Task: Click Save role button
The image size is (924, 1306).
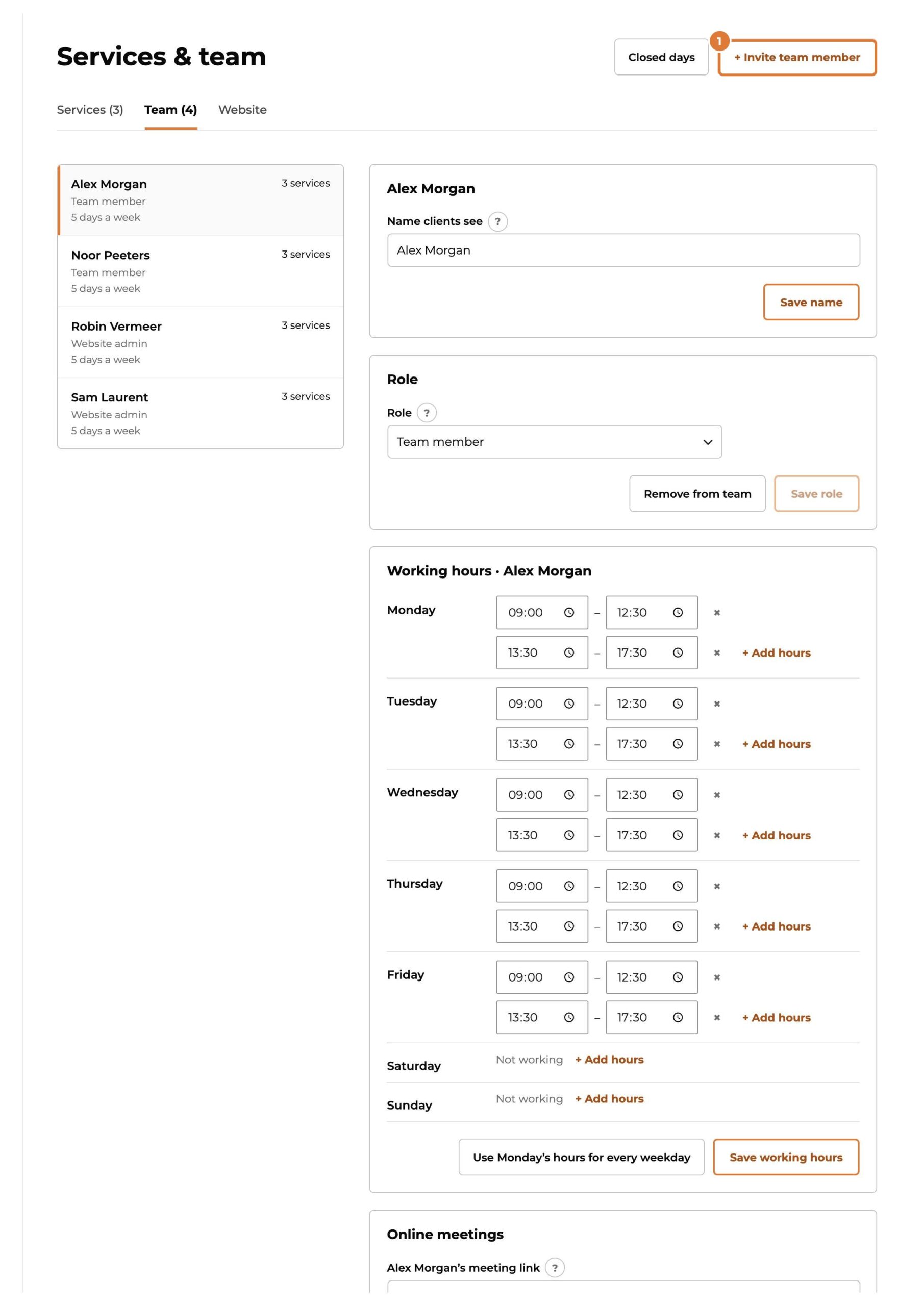Action: coord(816,494)
